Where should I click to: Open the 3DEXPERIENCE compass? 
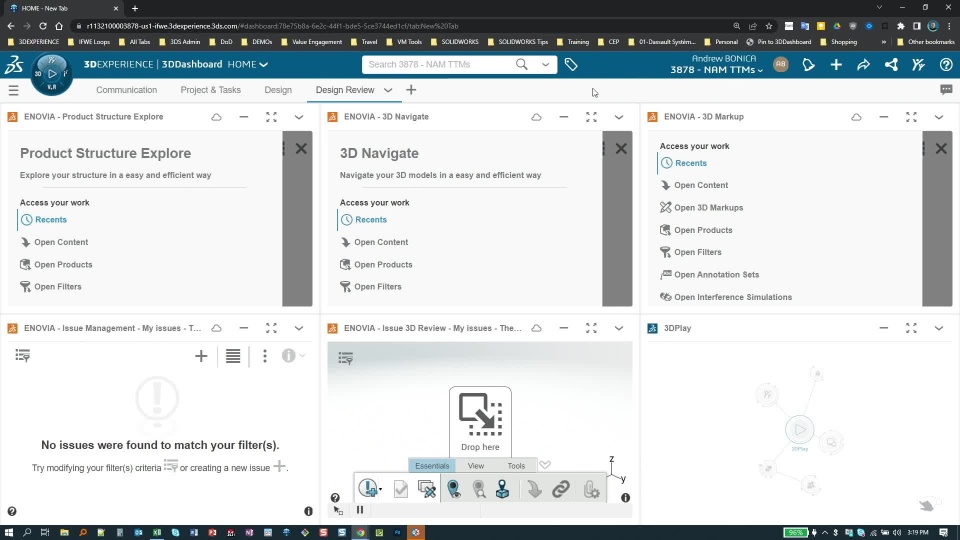coord(51,73)
